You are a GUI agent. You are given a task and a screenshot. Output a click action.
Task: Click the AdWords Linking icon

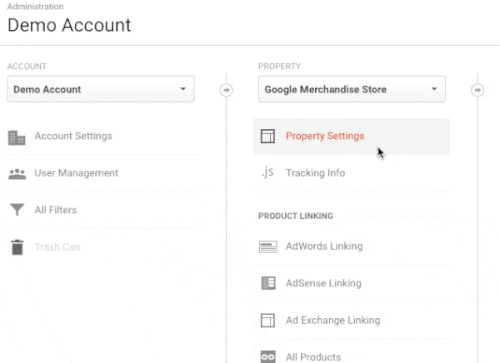pos(268,247)
